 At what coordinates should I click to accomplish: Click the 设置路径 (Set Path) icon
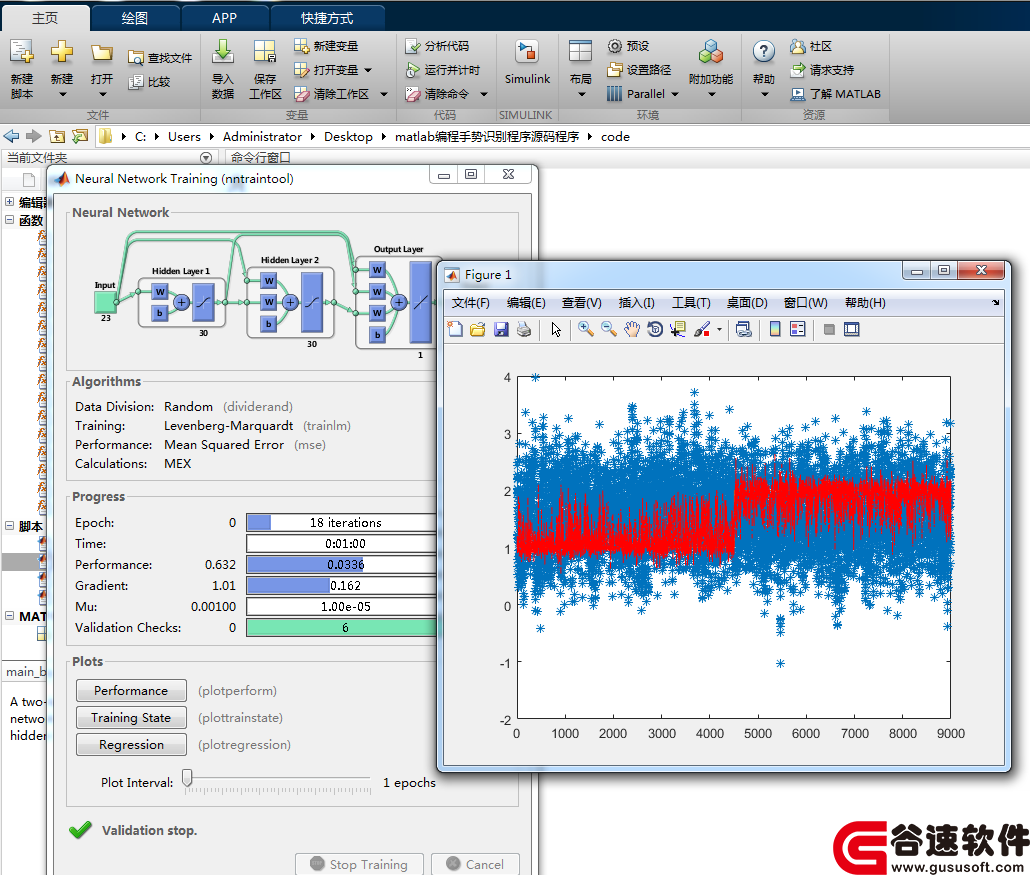(x=614, y=70)
